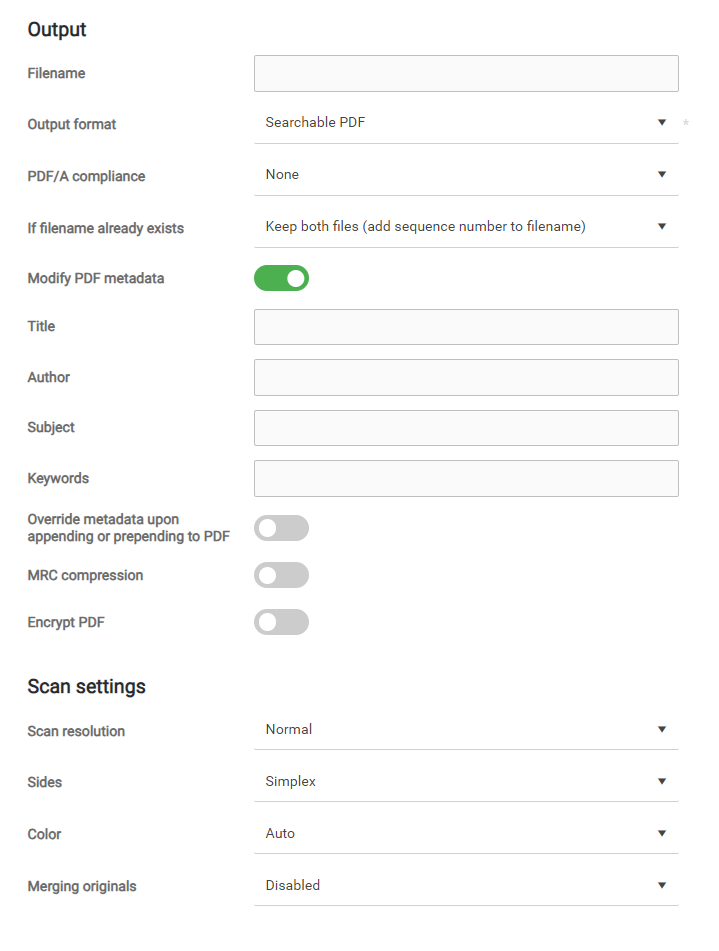Disable the Modify PDF metadata toggle
The width and height of the screenshot is (719, 951).
[x=281, y=278]
